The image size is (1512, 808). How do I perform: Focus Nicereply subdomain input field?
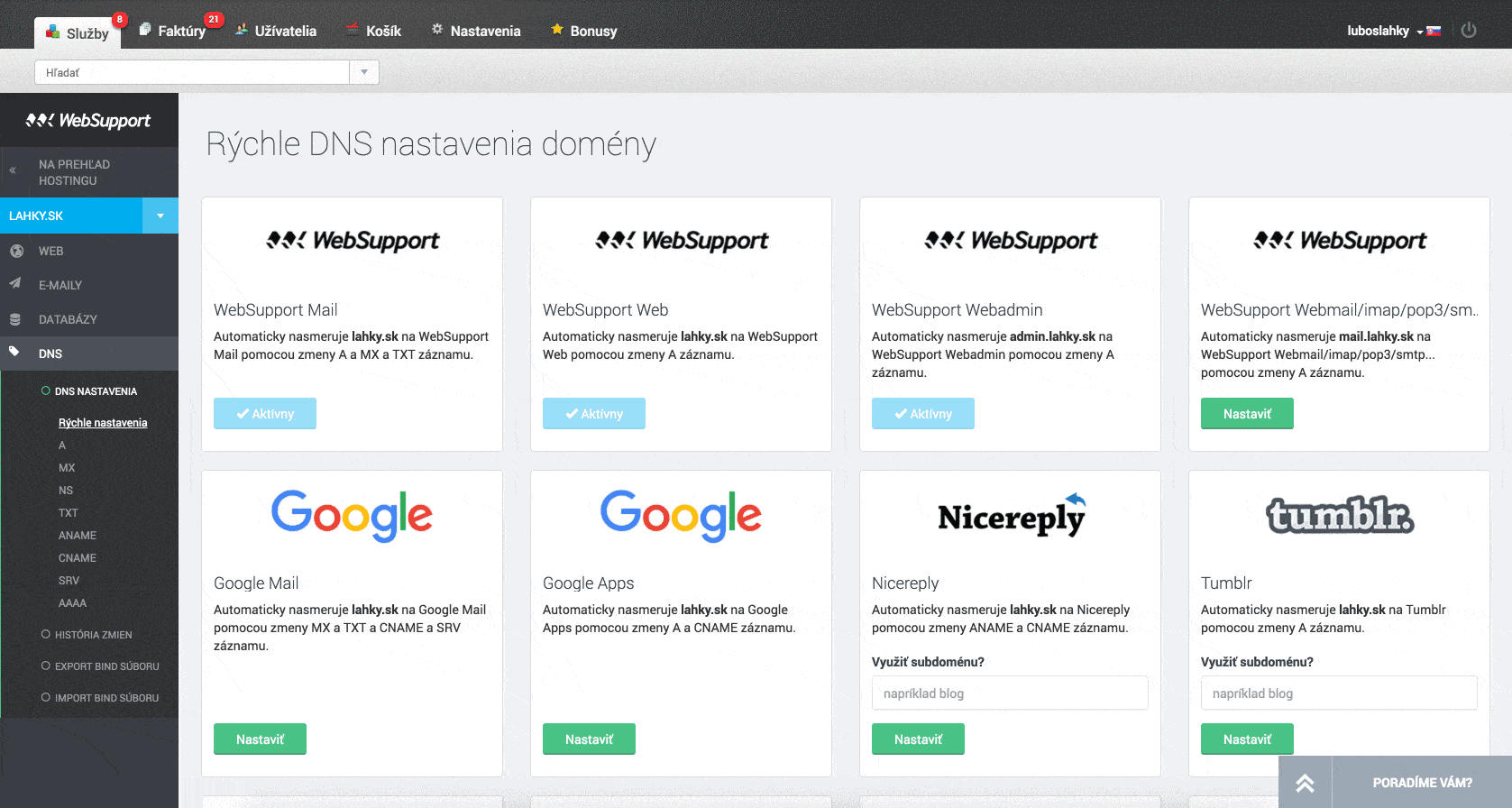[x=1010, y=693]
